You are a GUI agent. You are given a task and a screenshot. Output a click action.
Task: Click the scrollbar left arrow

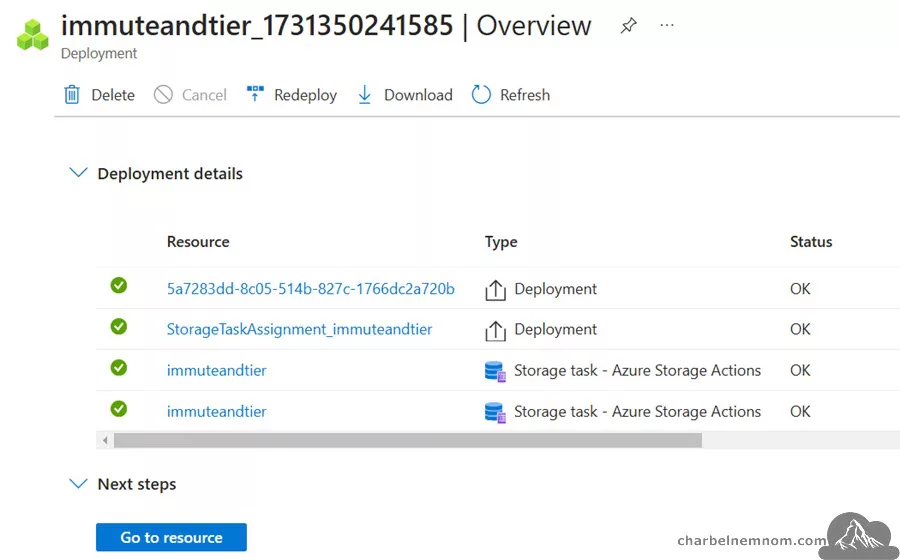click(x=104, y=441)
